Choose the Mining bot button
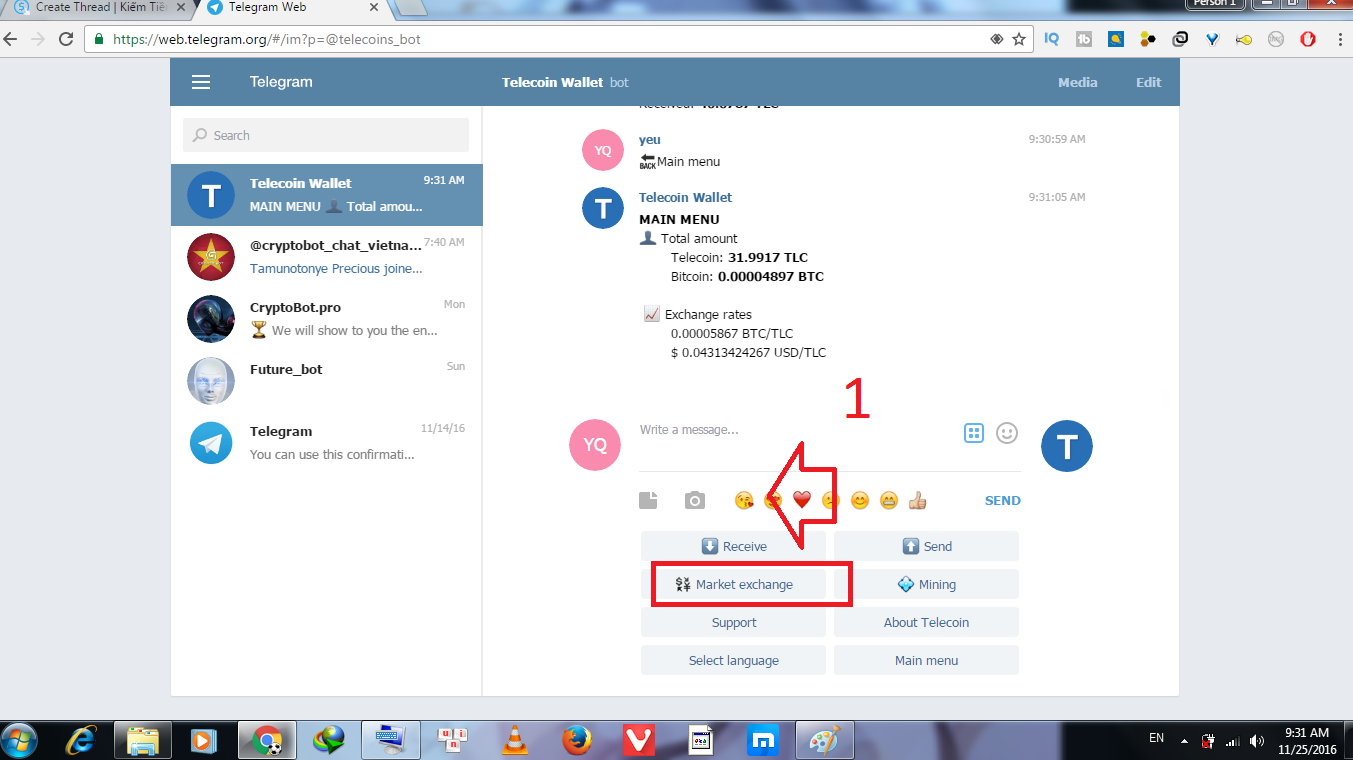This screenshot has height=760, width=1353. point(926,584)
